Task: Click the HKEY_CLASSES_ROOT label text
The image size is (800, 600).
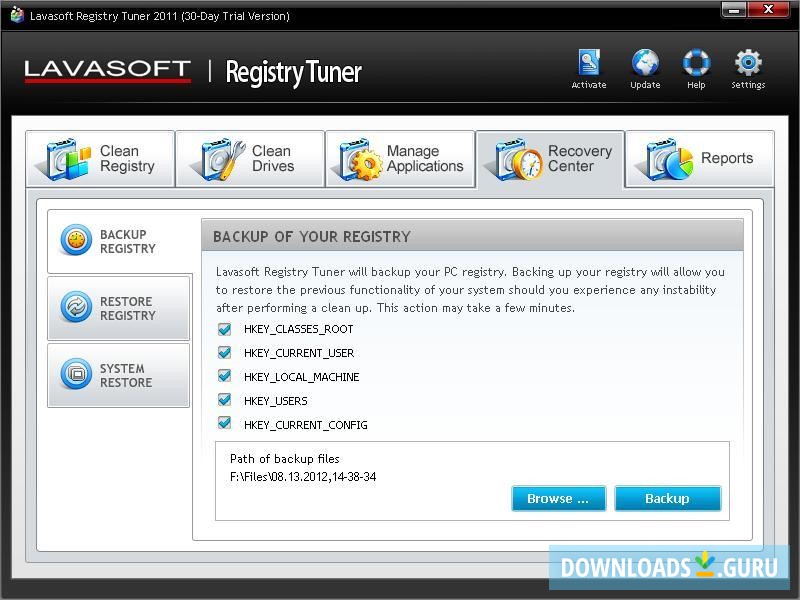Action: (x=298, y=329)
